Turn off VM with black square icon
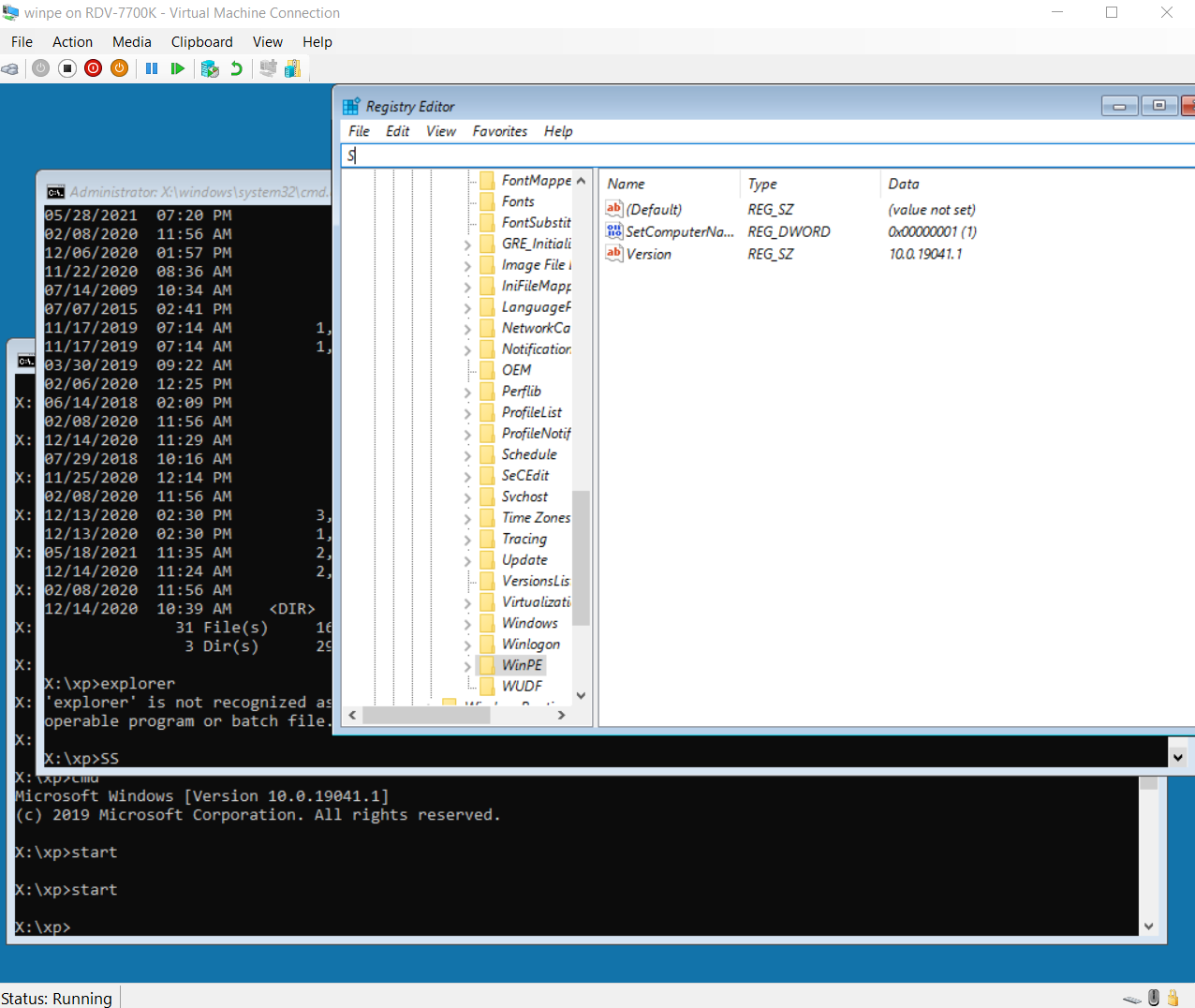The width and height of the screenshot is (1195, 1008). coord(66,68)
